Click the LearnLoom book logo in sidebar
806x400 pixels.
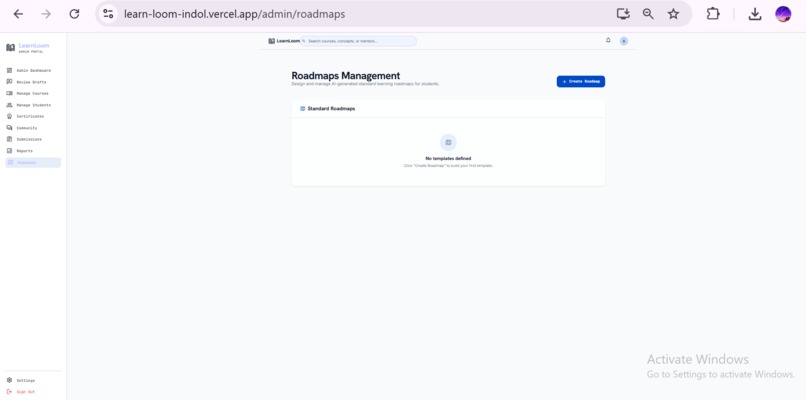pyautogui.click(x=10, y=48)
